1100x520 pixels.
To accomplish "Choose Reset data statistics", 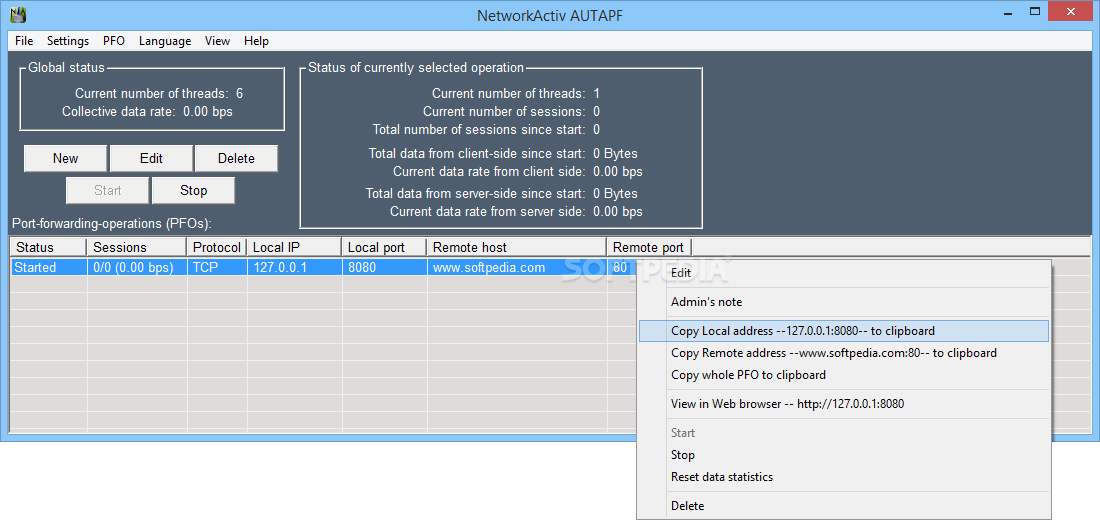I will click(x=844, y=476).
